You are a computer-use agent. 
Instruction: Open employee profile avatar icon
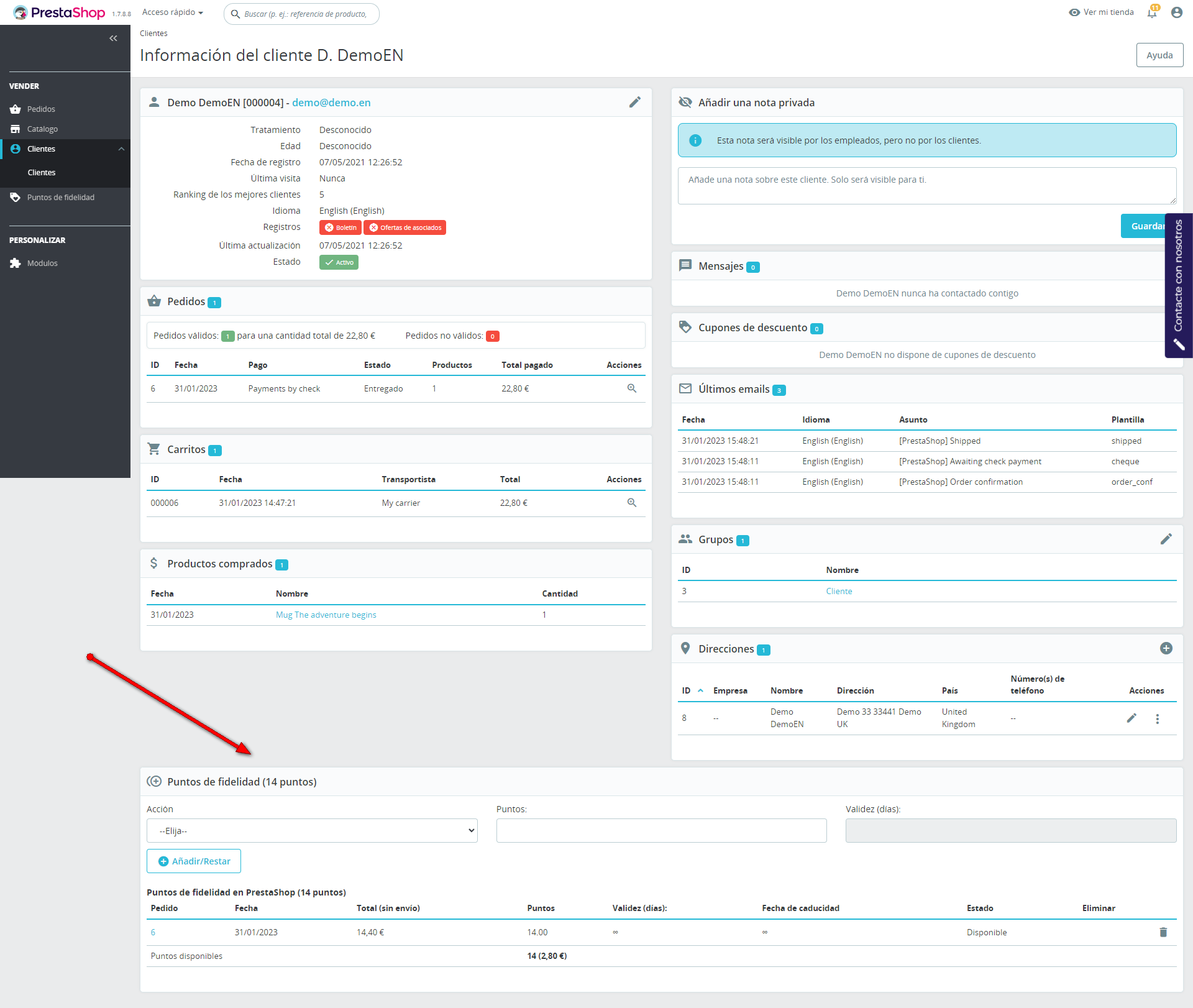pos(1176,12)
